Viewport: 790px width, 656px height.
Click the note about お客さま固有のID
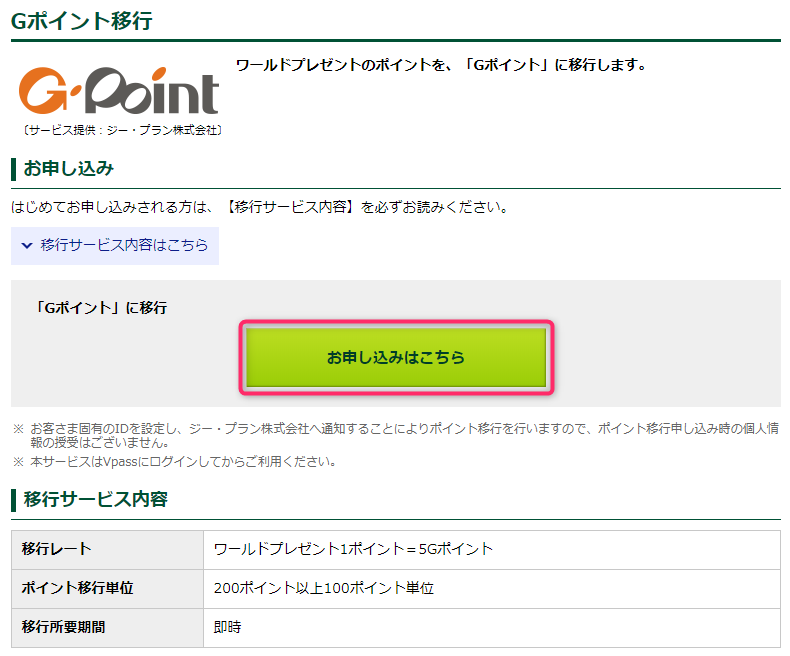(405, 436)
